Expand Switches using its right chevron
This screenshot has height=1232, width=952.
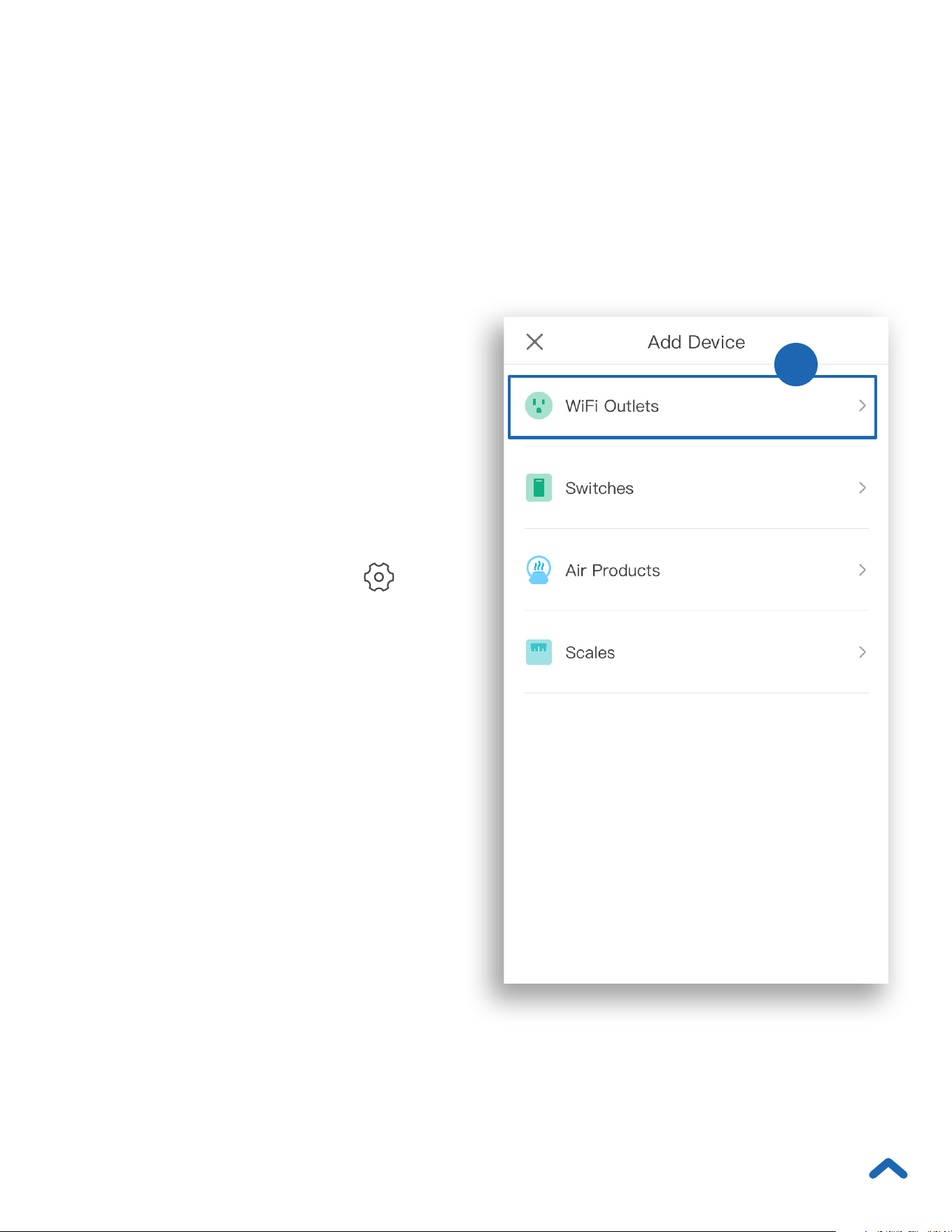coord(862,488)
